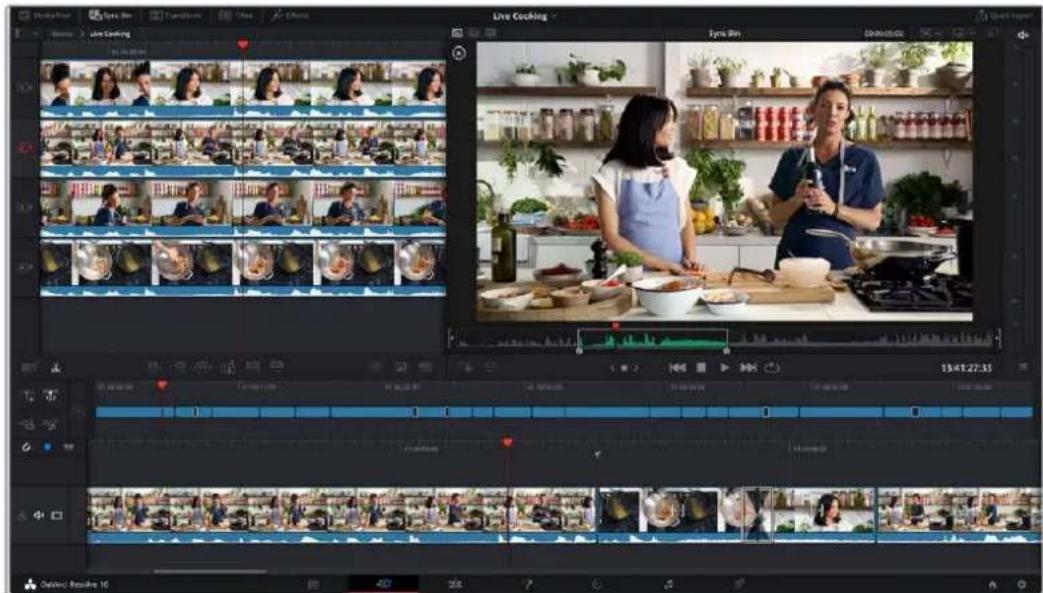
Task: Switch to the Color page icon
Action: (x=597, y=584)
